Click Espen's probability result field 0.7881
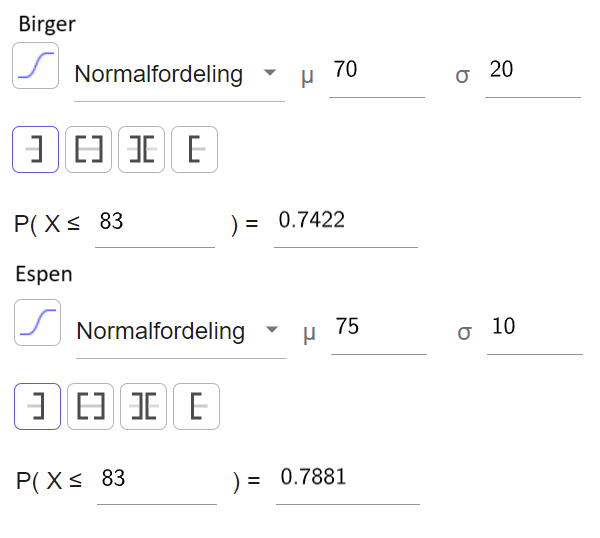The width and height of the screenshot is (600, 538). click(x=347, y=483)
